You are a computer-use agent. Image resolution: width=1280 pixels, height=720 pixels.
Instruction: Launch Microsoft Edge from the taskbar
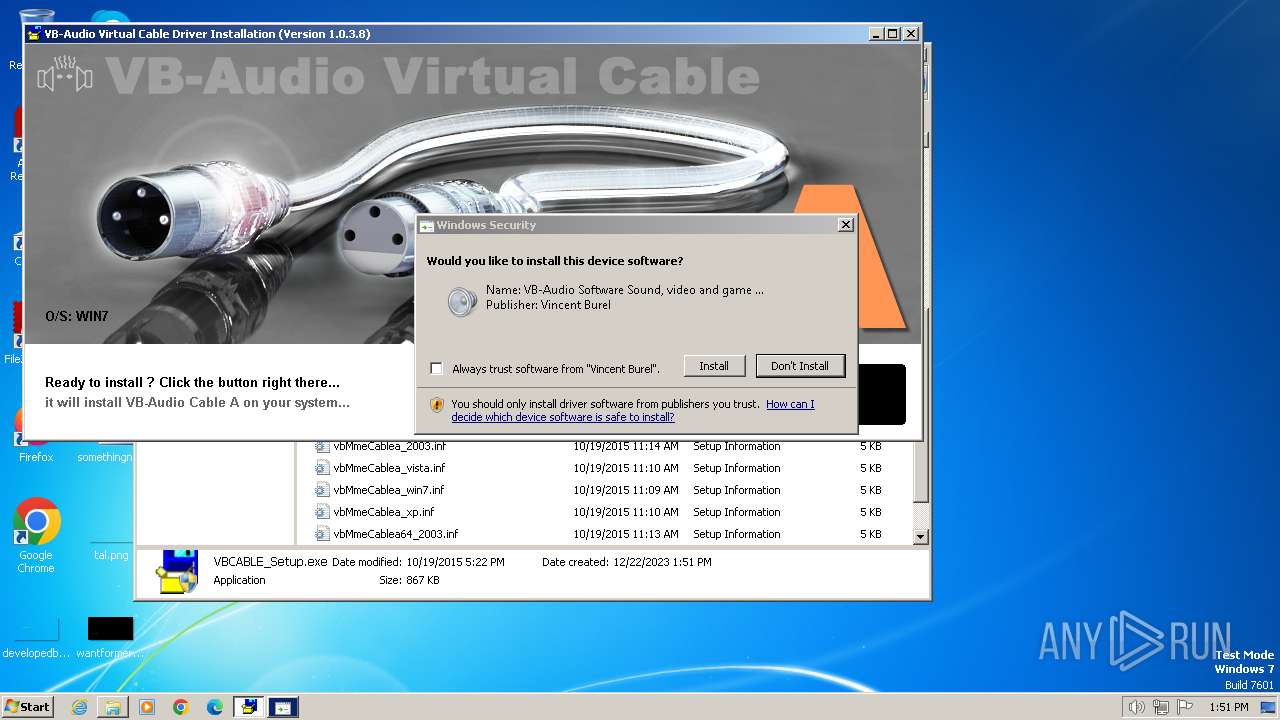coord(215,707)
